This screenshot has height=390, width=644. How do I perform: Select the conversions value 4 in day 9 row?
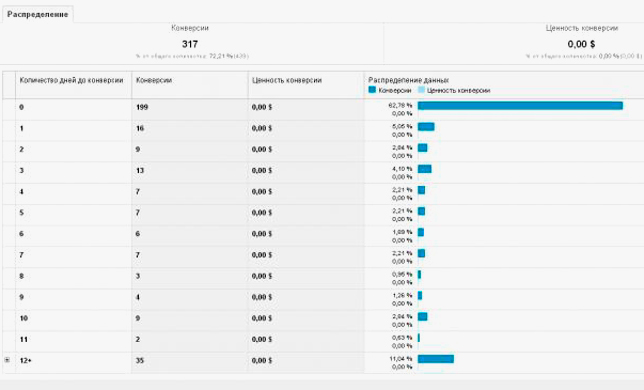pyautogui.click(x=138, y=297)
